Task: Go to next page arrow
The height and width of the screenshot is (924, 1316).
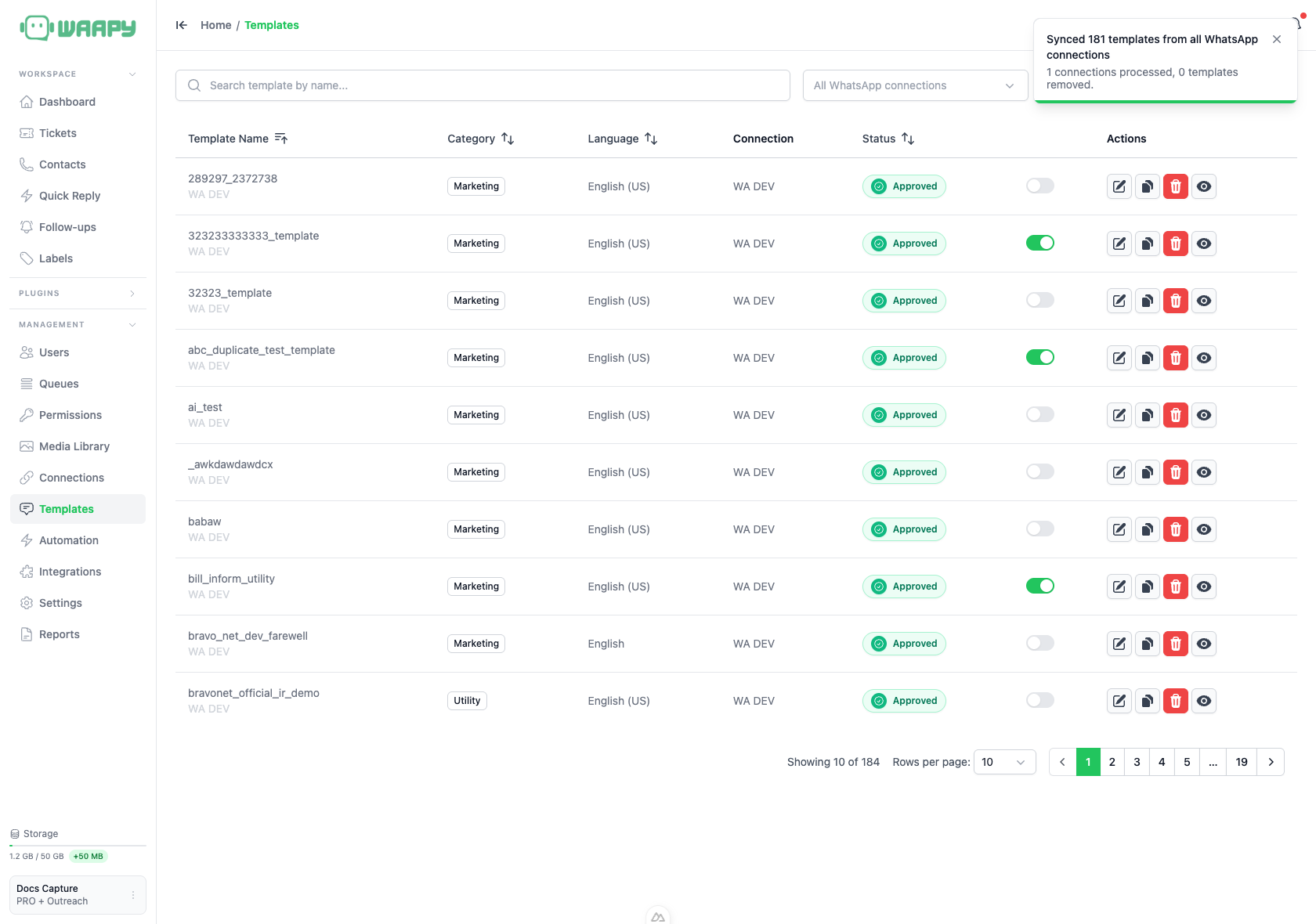Action: click(x=1271, y=762)
